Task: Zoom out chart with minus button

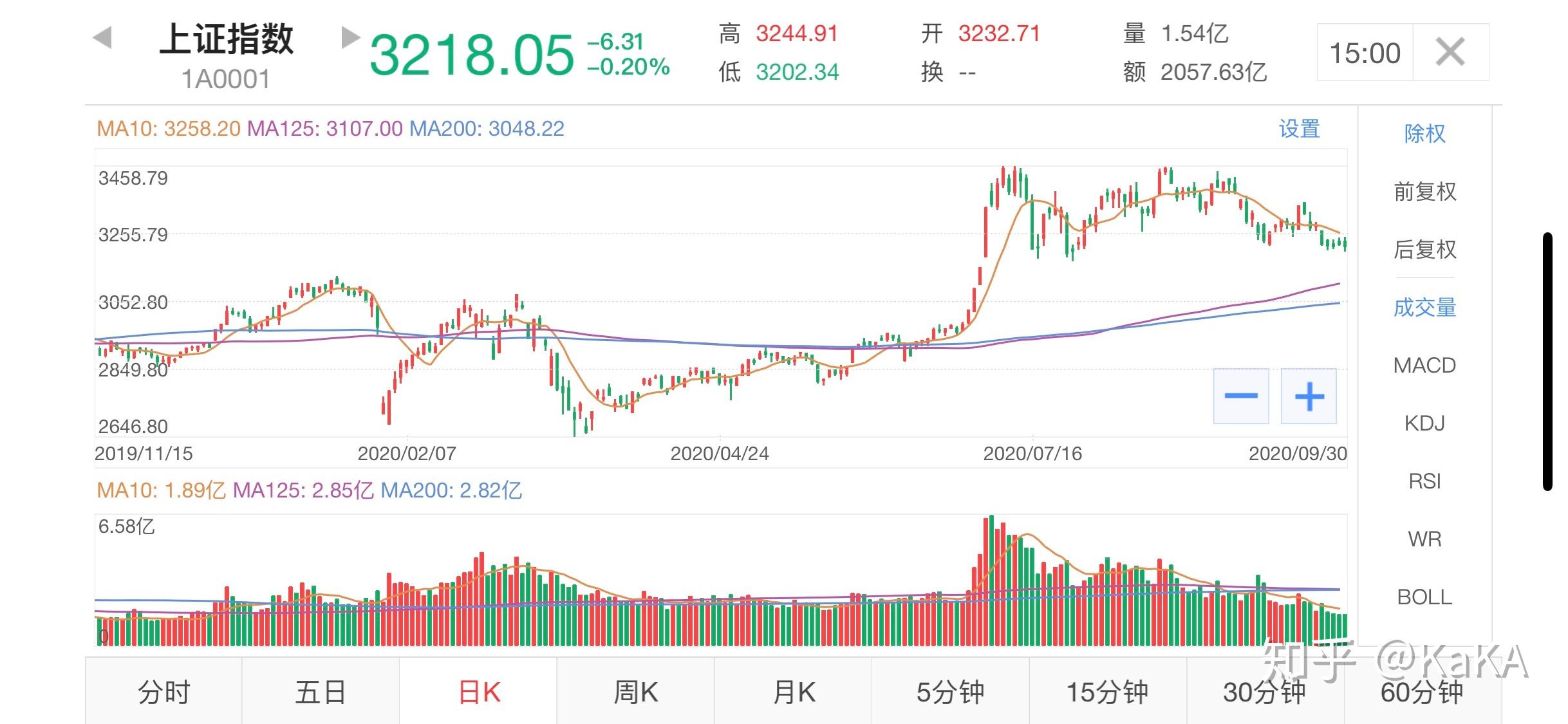Action: coord(1241,396)
